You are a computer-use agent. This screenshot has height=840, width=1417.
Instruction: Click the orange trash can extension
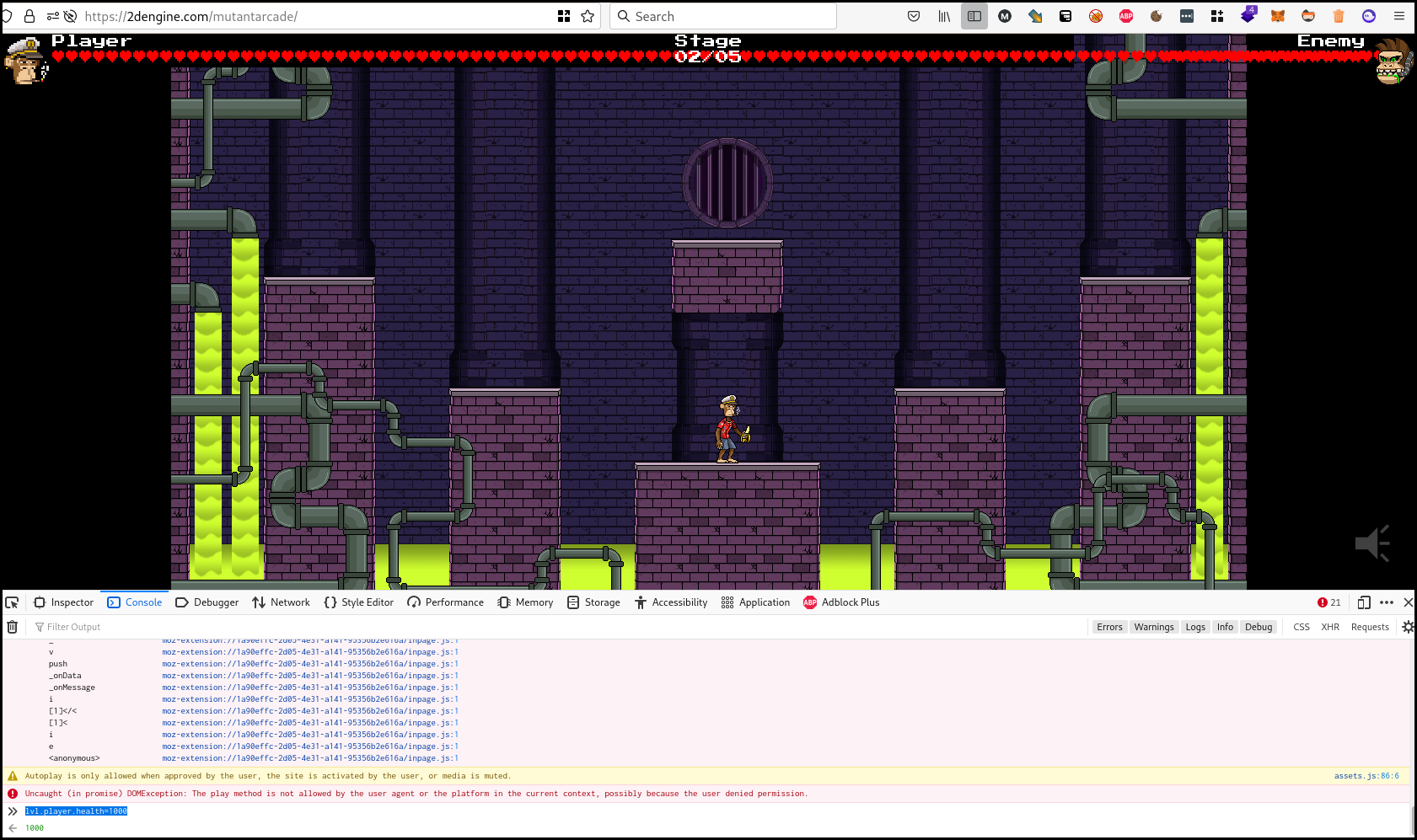click(x=1339, y=16)
